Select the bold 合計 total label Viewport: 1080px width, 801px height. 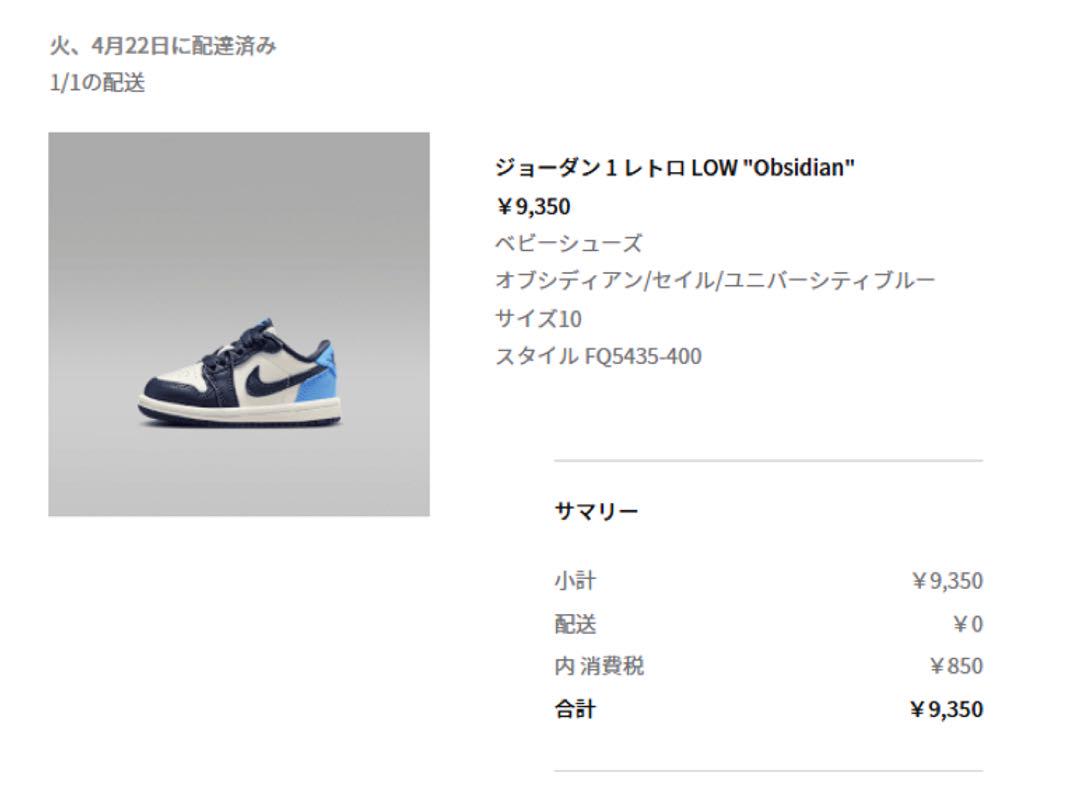(575, 709)
